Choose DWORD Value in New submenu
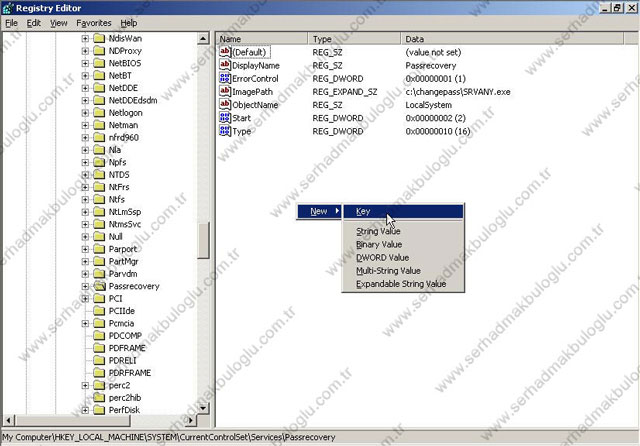 click(x=403, y=257)
